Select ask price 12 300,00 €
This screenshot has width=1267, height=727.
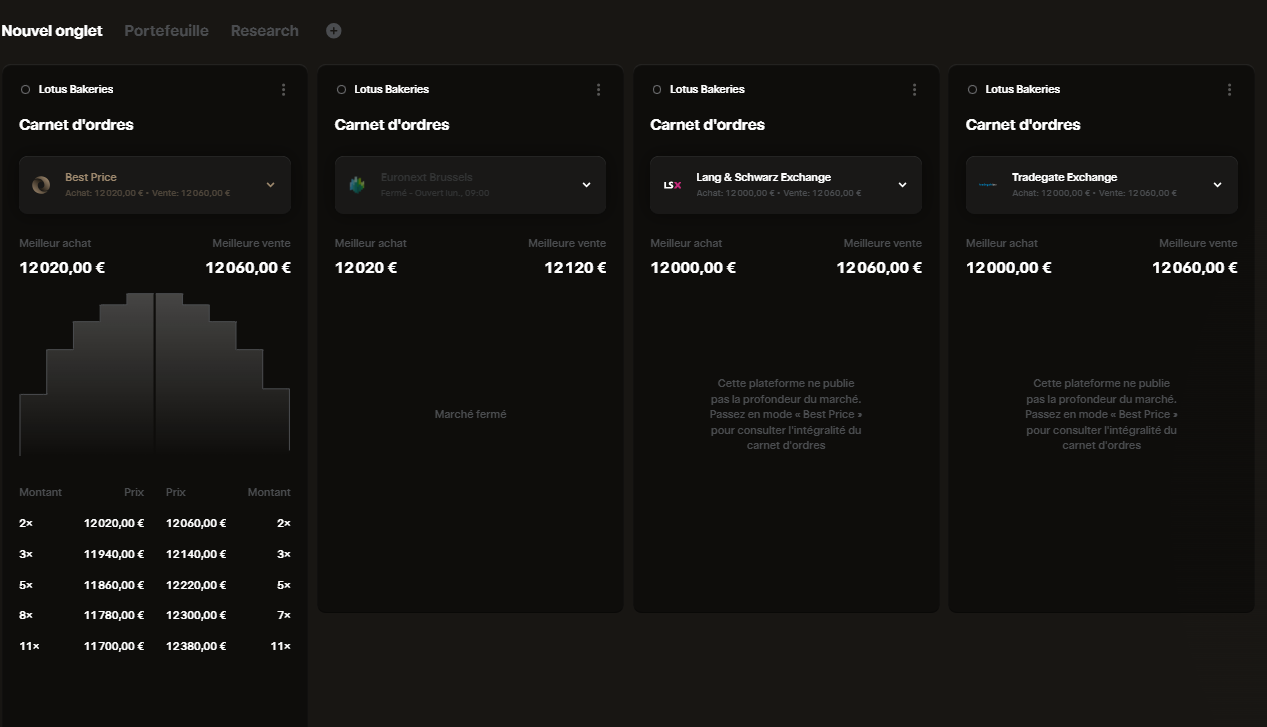[196, 615]
